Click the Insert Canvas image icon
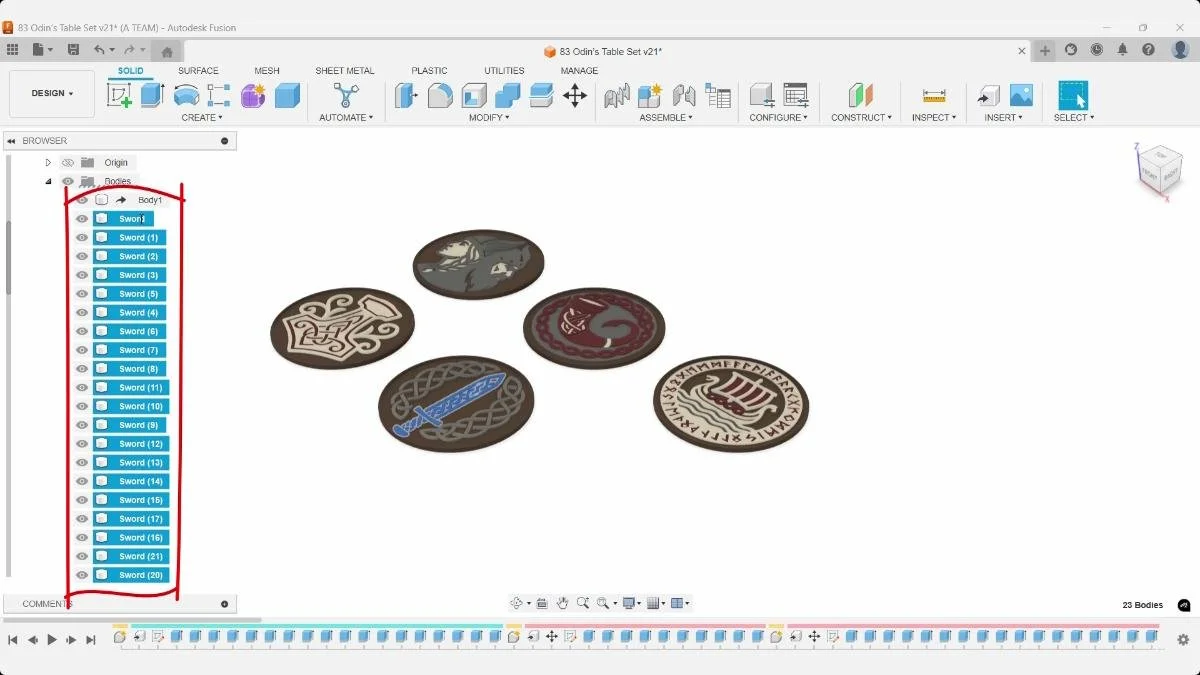The width and height of the screenshot is (1200, 675). tap(1021, 95)
